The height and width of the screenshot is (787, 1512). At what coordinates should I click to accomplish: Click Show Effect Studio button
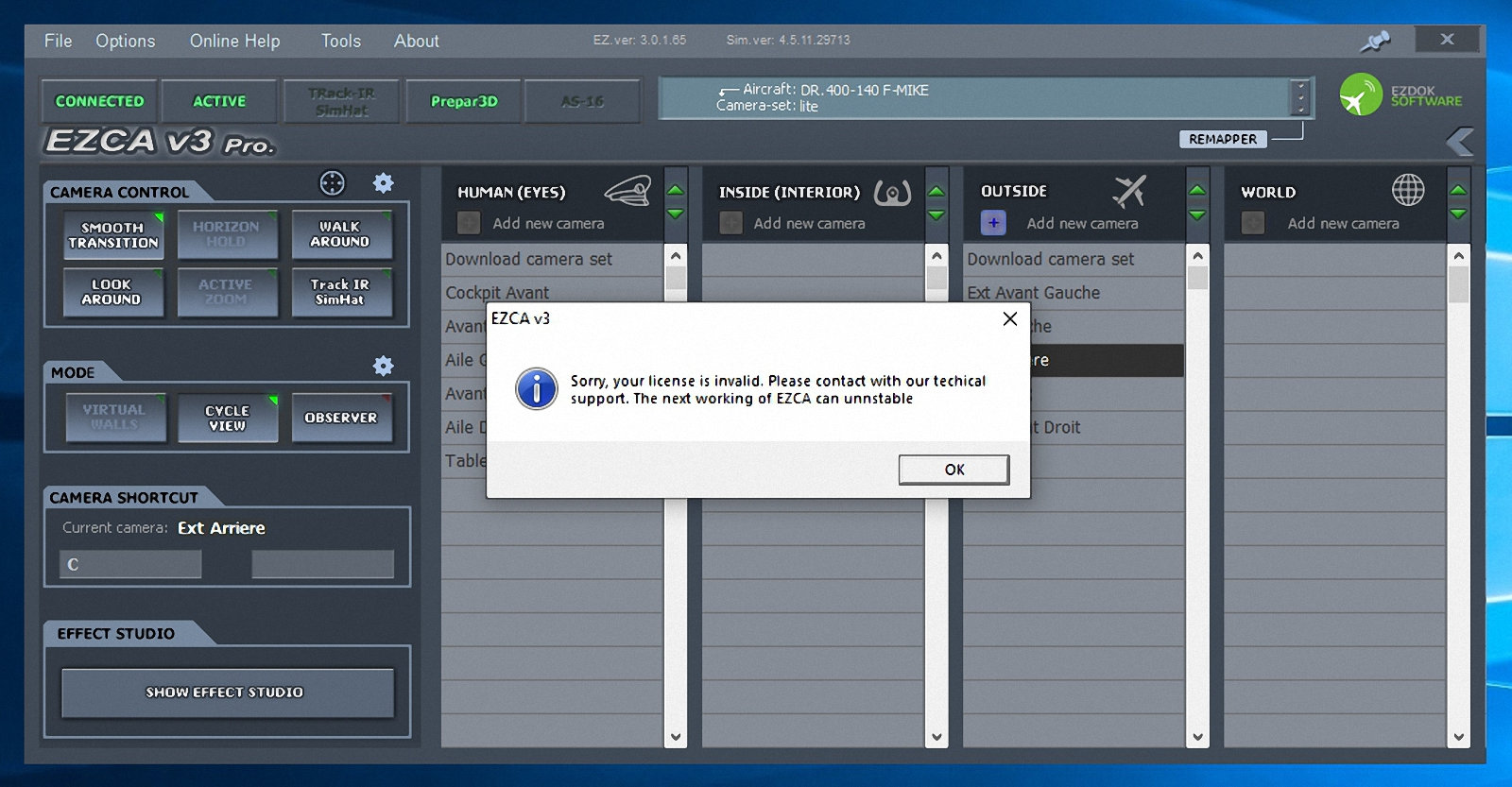(227, 693)
